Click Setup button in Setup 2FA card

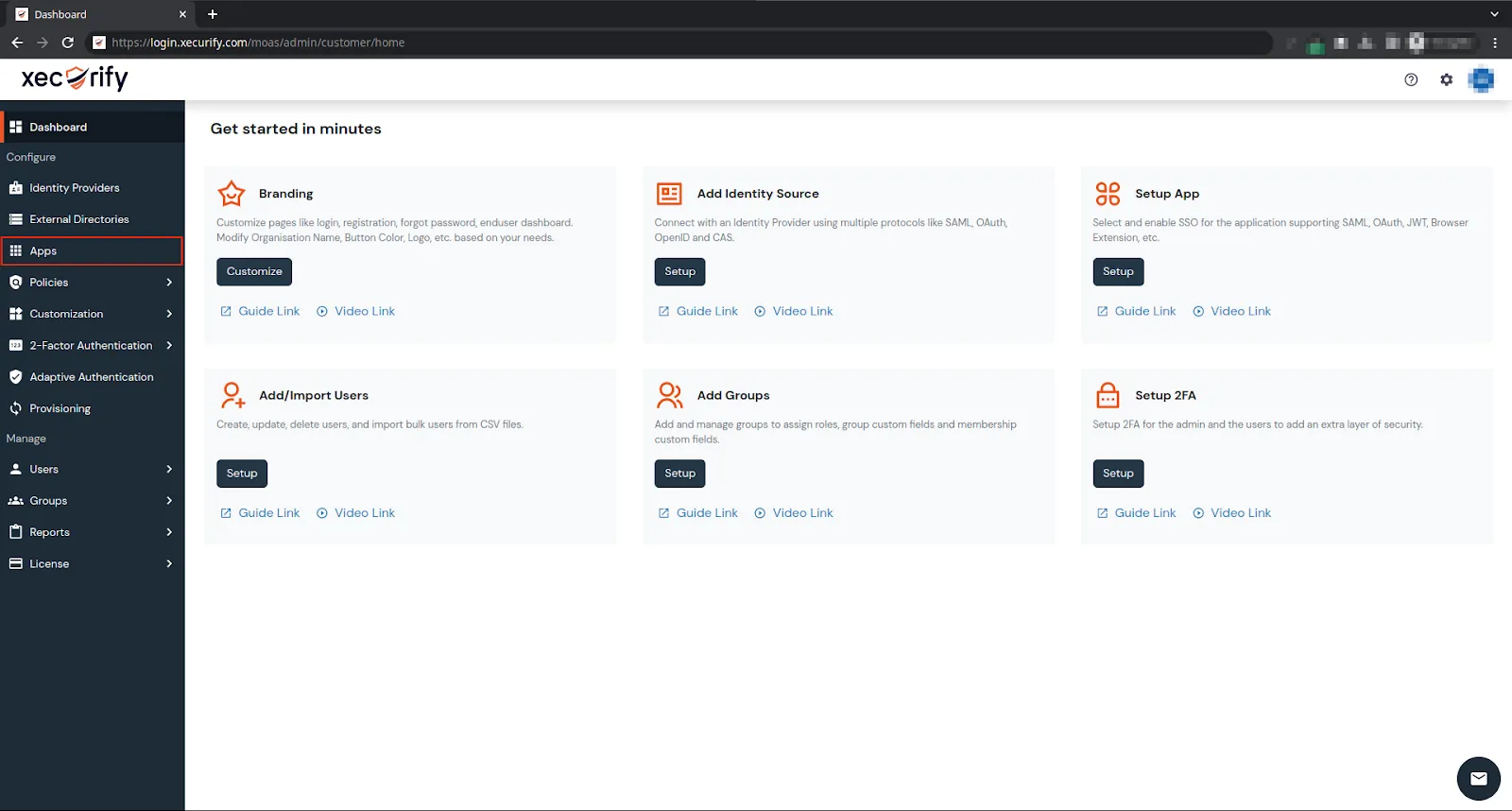click(x=1118, y=474)
